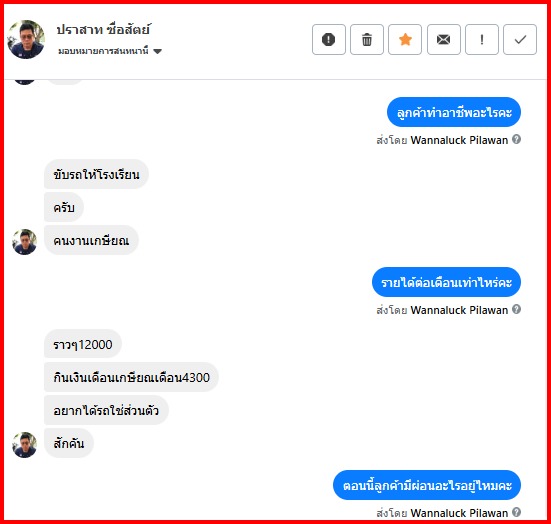Select the blue รายได้ต่อเดือนเท่าไหร่คะ bubble
This screenshot has width=551, height=524.
coord(446,282)
